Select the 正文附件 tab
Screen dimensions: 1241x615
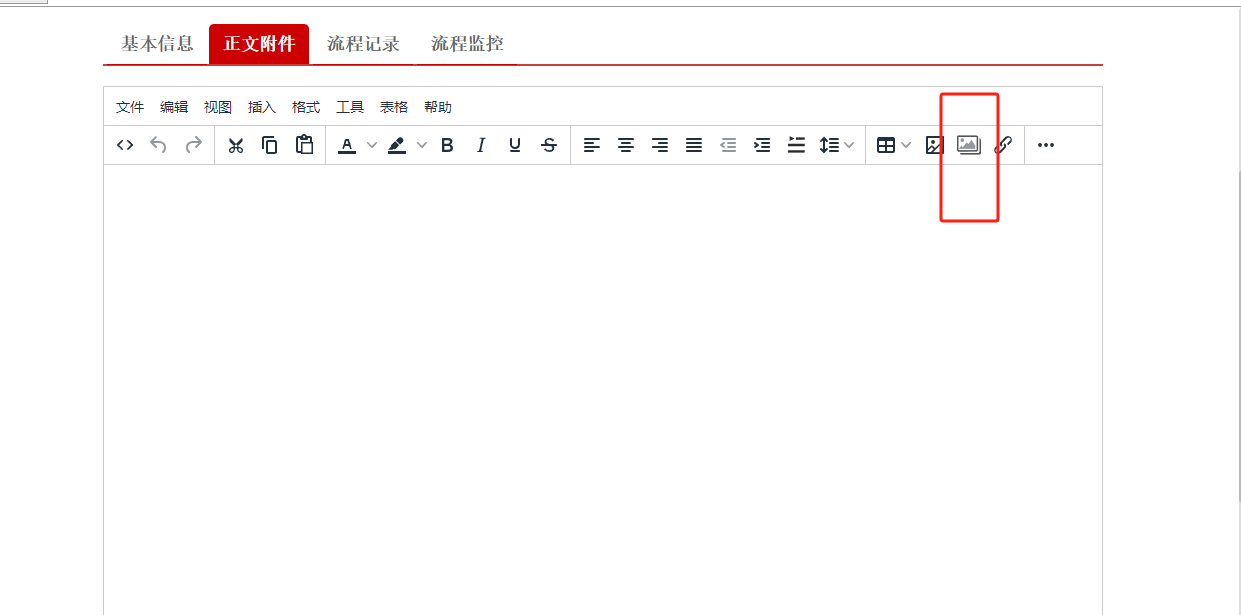pyautogui.click(x=259, y=44)
